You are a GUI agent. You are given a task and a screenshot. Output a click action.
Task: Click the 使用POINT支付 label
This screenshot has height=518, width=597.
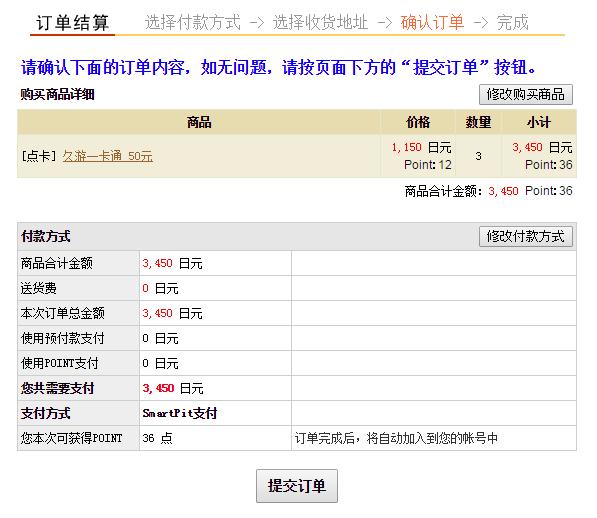tap(60, 363)
